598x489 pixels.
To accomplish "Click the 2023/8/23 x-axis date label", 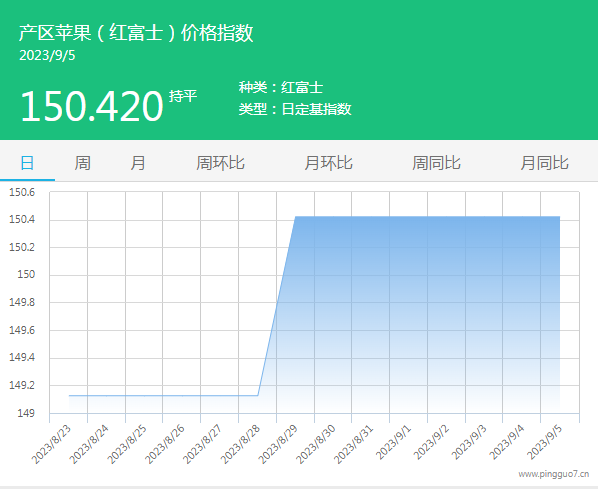I will coord(51,444).
